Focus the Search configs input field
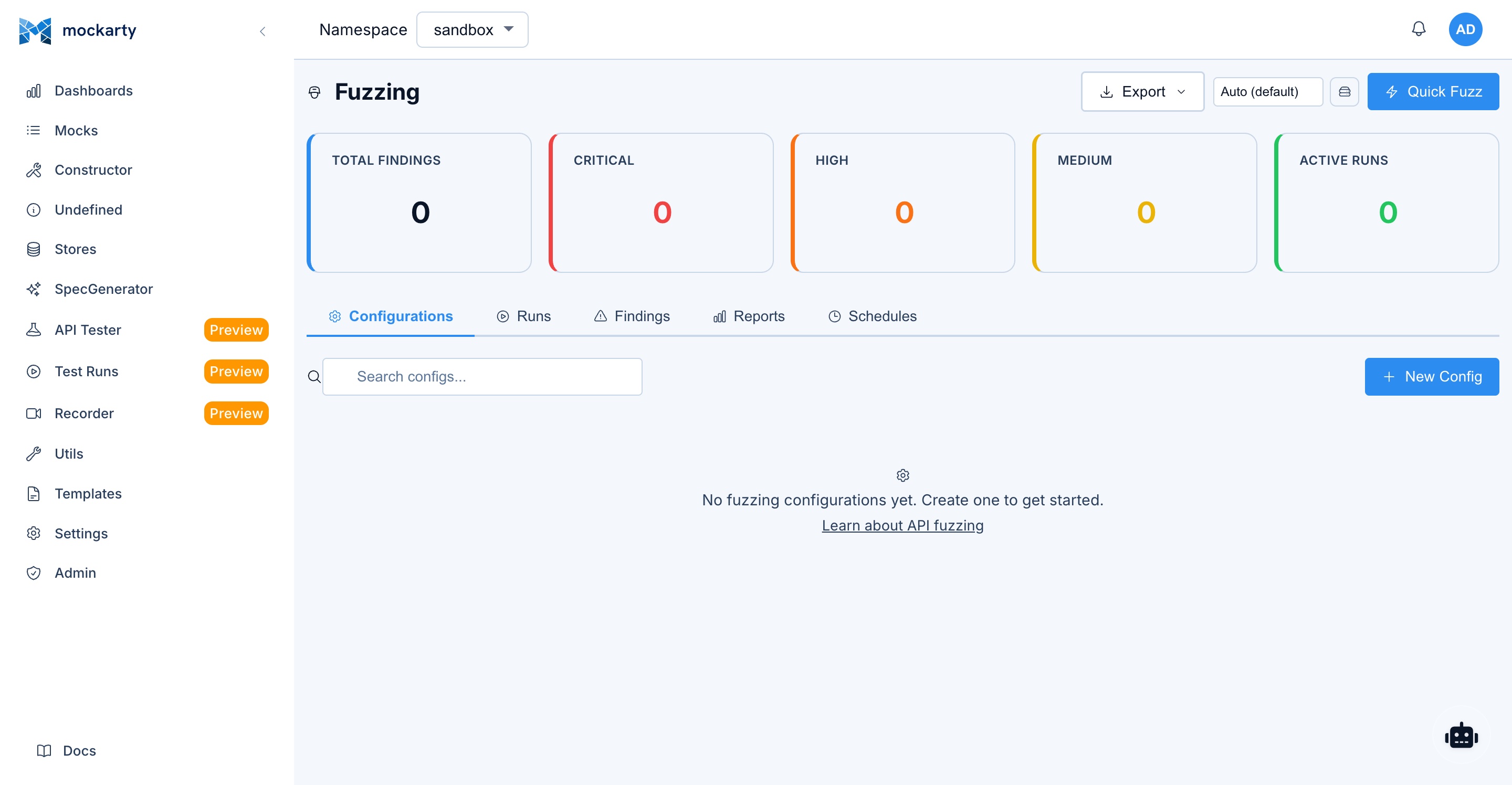 (482, 377)
